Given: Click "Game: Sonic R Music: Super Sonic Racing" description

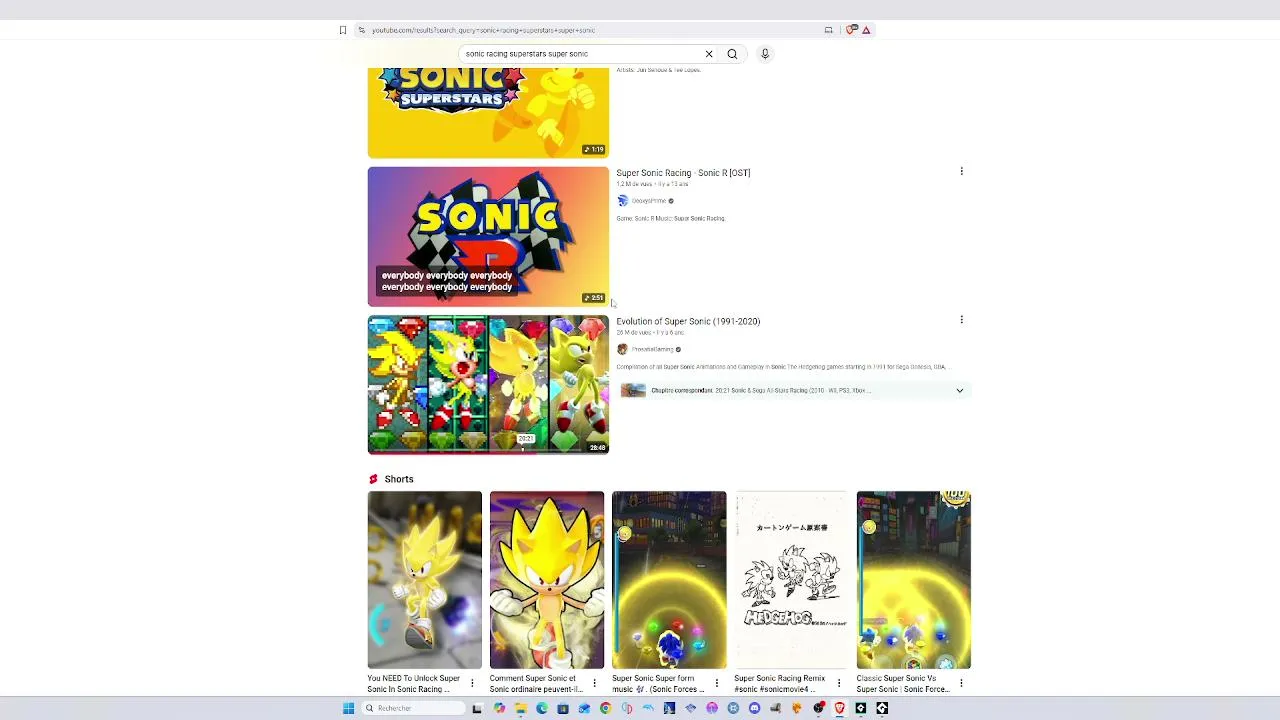Looking at the screenshot, I should pyautogui.click(x=671, y=218).
